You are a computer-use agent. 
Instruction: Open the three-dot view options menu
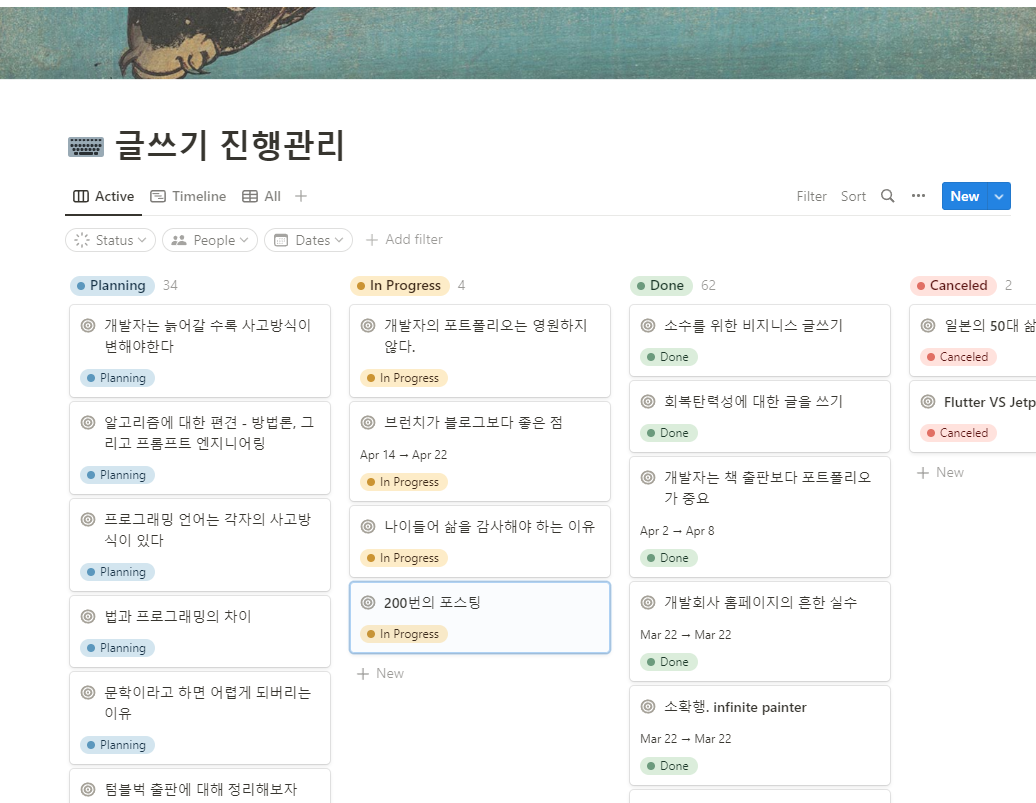918,196
